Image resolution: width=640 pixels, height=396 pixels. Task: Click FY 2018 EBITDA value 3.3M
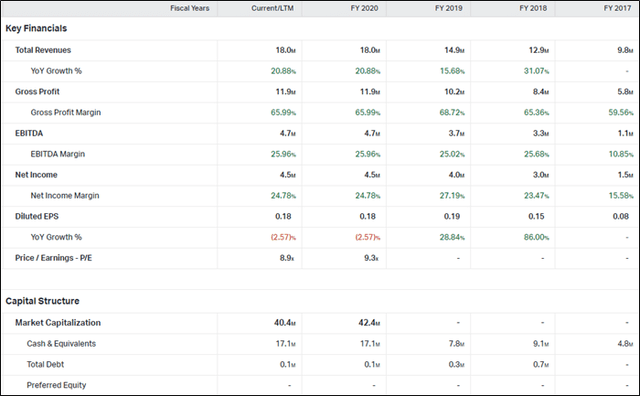[x=541, y=133]
